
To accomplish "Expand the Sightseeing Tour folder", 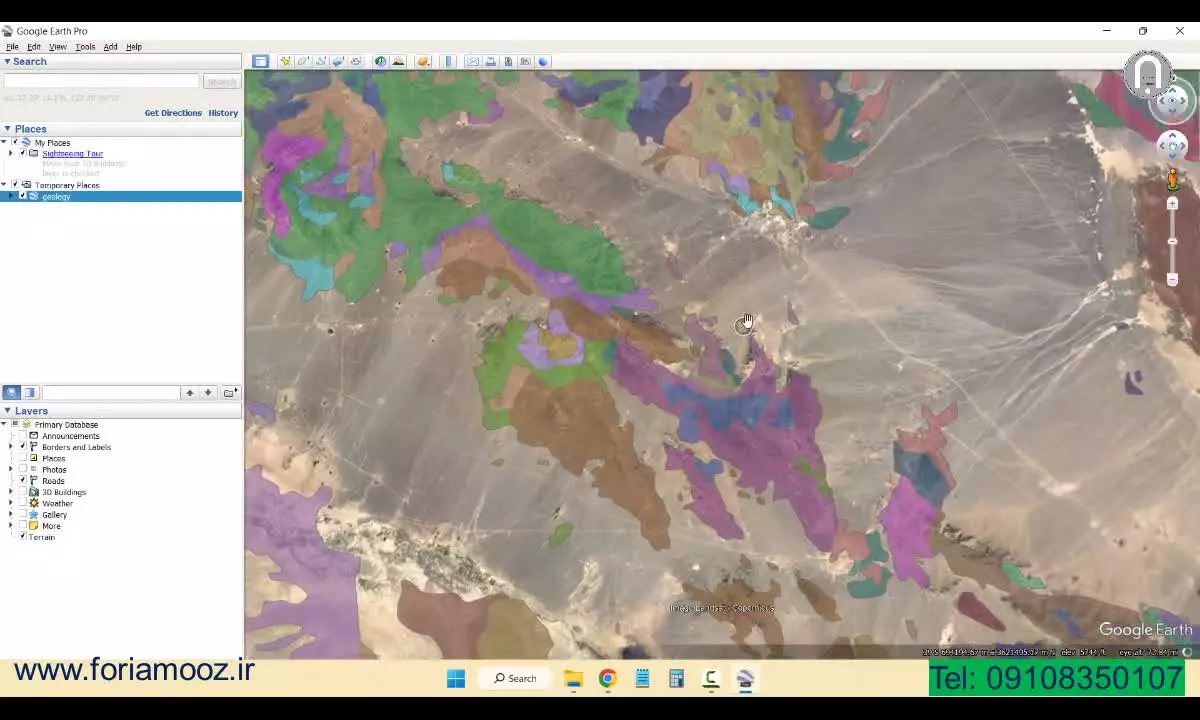I will [11, 153].
